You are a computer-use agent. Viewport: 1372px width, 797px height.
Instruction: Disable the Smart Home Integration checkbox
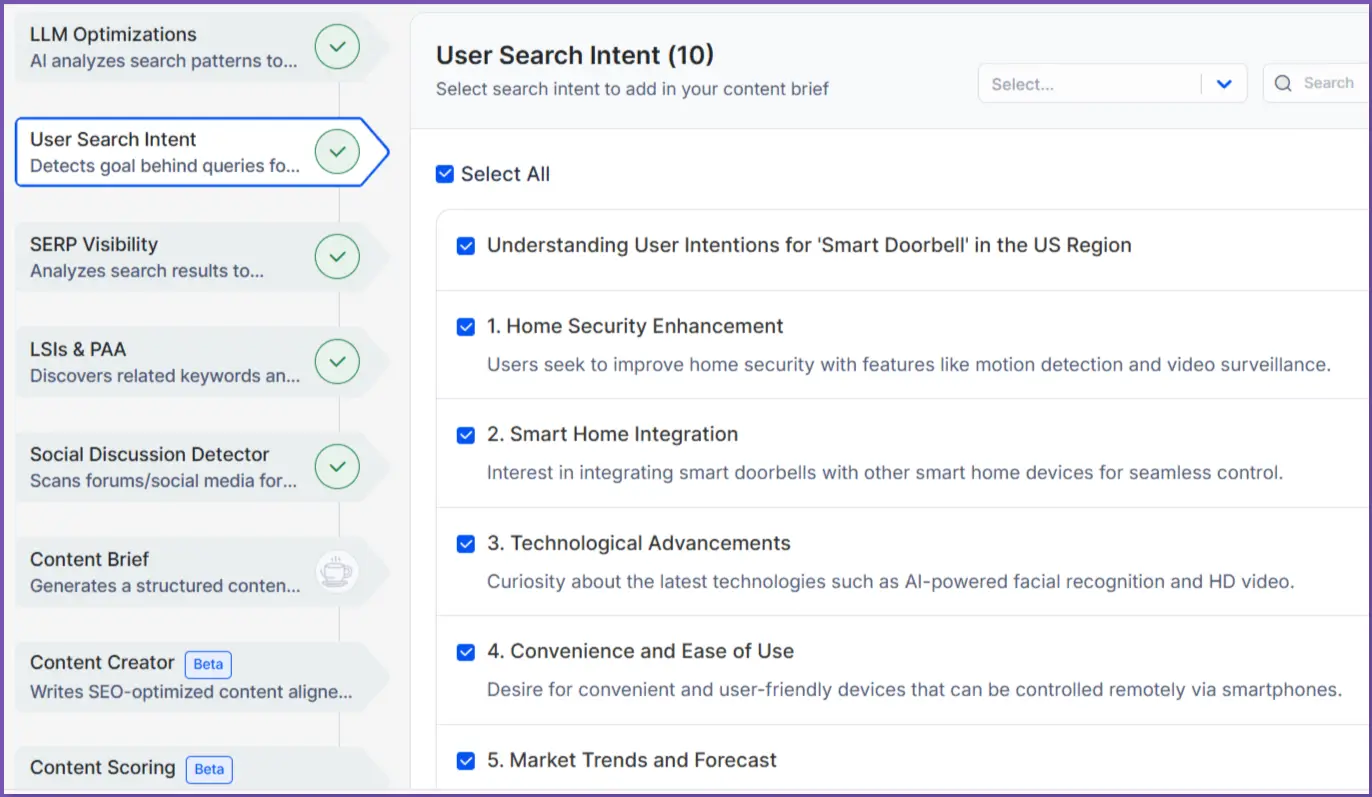465,435
